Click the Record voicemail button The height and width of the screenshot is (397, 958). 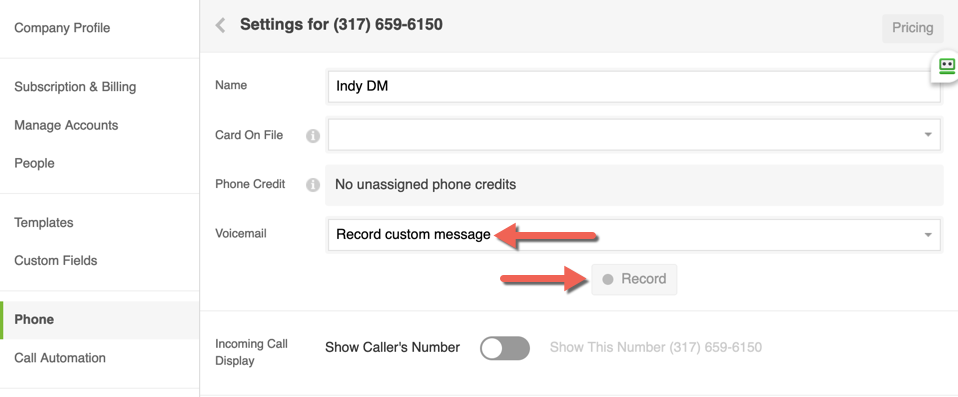(634, 279)
